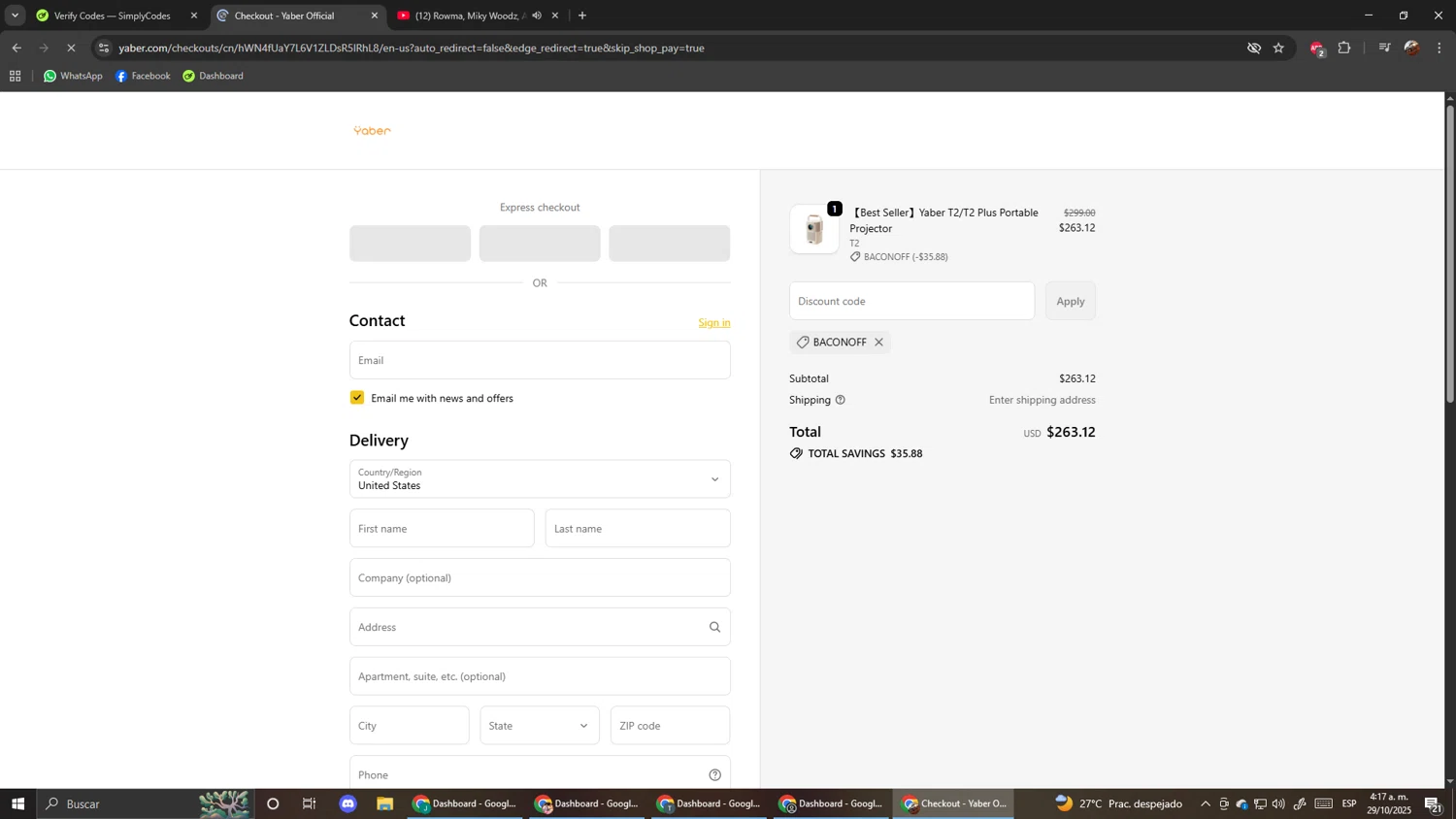Open the Chrome three-dot menu
The width and height of the screenshot is (1456, 819).
click(1439, 48)
